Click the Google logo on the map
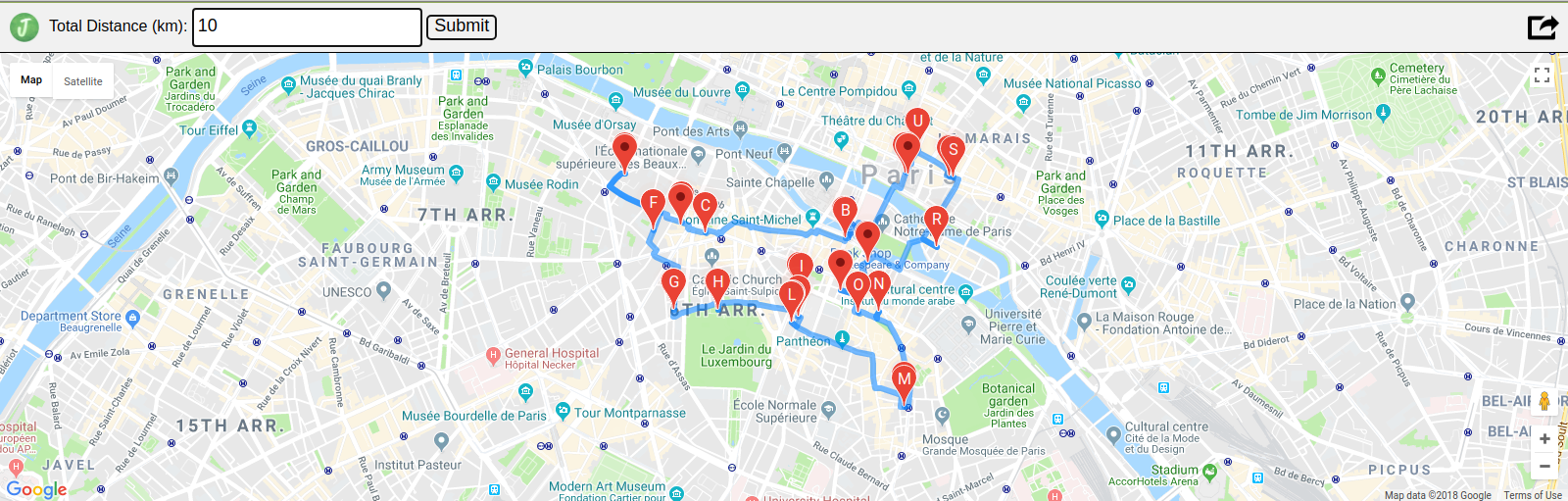The width and height of the screenshot is (1568, 501). click(37, 488)
